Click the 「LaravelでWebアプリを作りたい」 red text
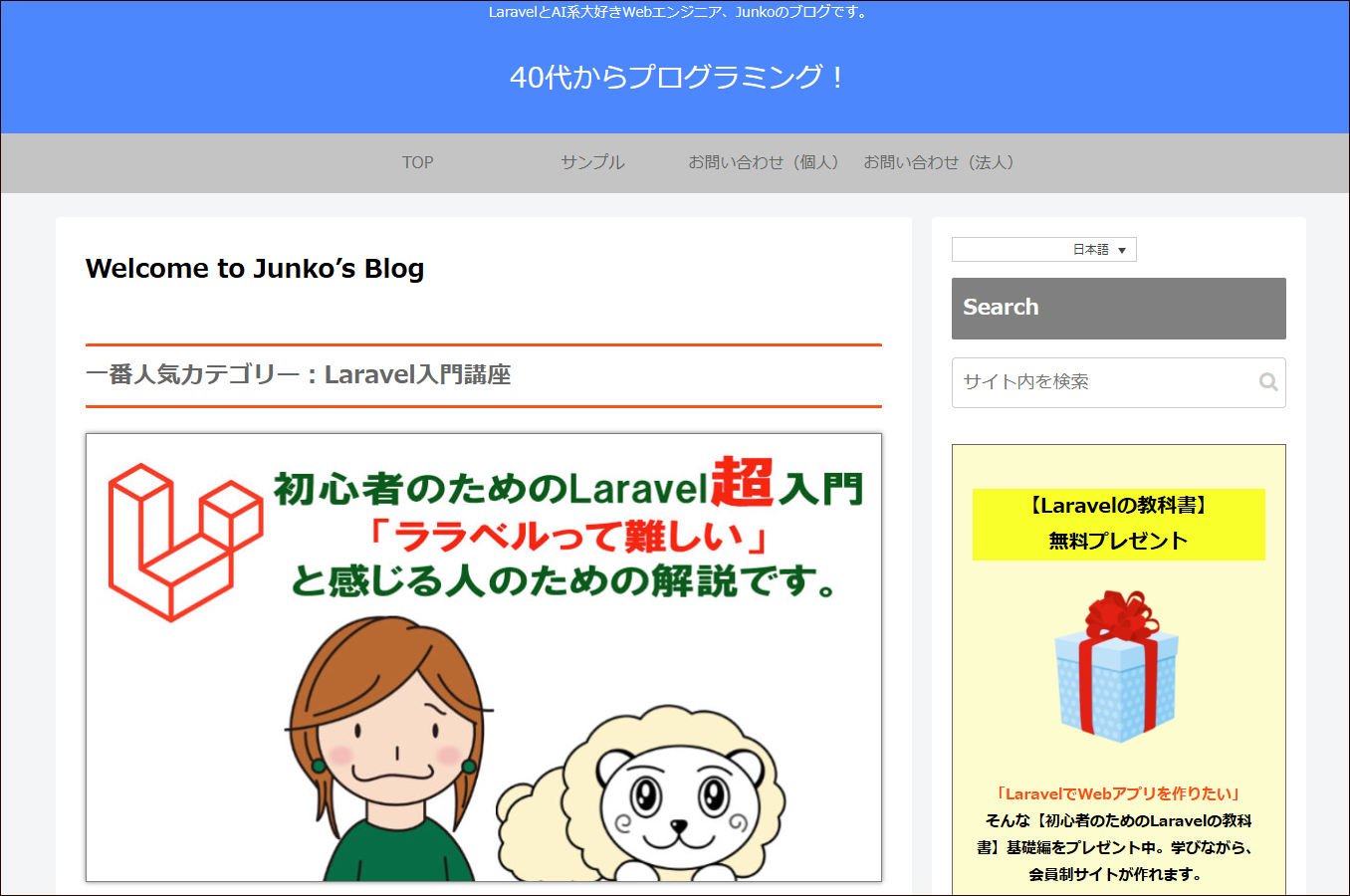1350x896 pixels. (1118, 794)
